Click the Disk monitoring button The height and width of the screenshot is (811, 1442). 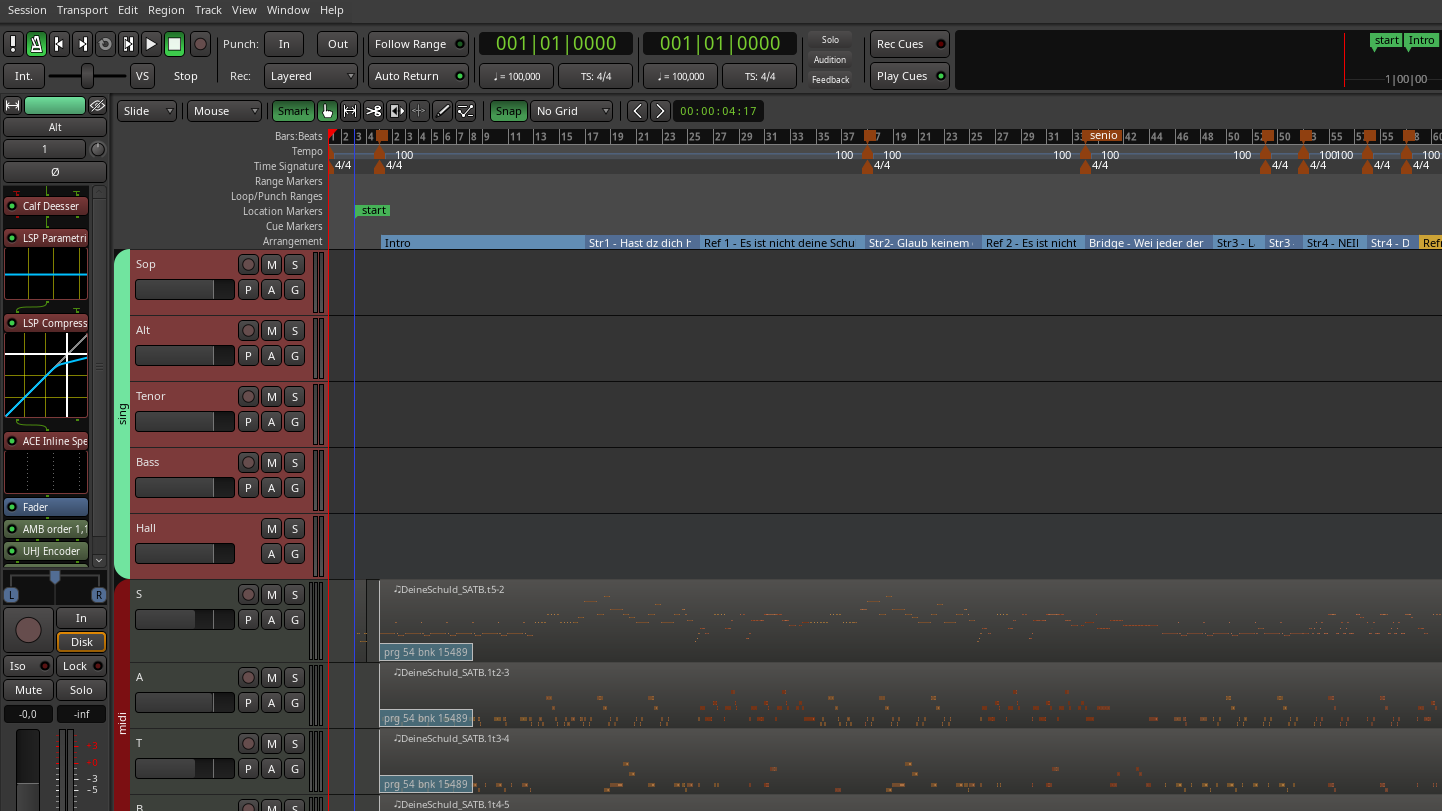[x=81, y=642]
